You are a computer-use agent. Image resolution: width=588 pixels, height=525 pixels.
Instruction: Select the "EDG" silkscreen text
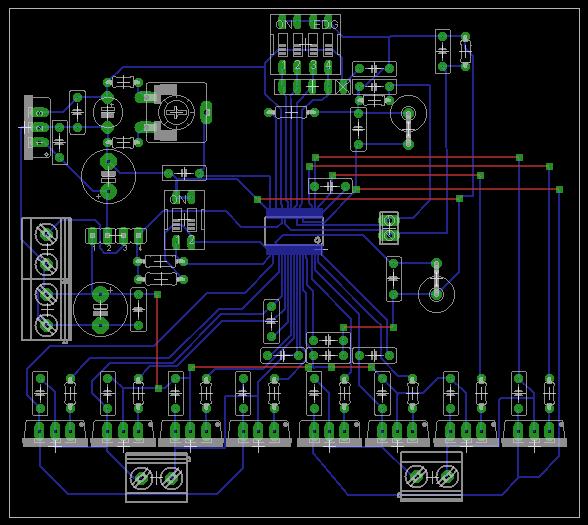pyautogui.click(x=326, y=25)
